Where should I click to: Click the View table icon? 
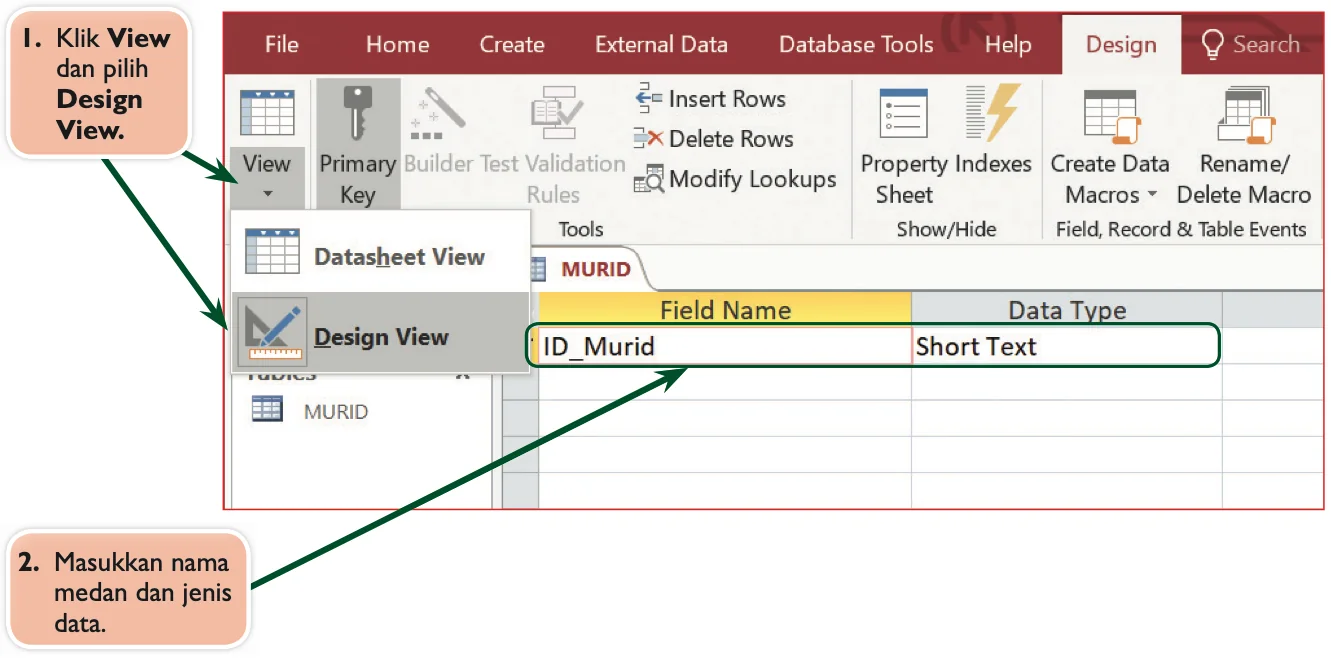pos(267,112)
